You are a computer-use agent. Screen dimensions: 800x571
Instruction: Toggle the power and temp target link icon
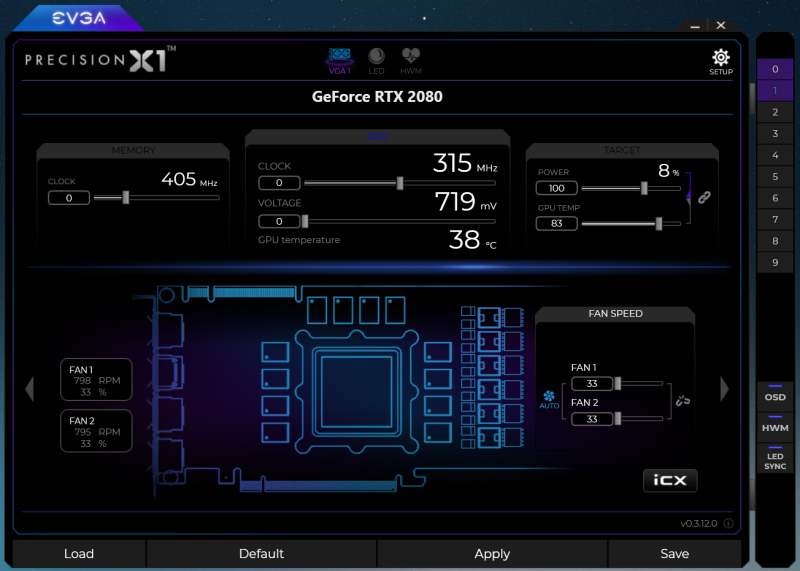coord(704,197)
